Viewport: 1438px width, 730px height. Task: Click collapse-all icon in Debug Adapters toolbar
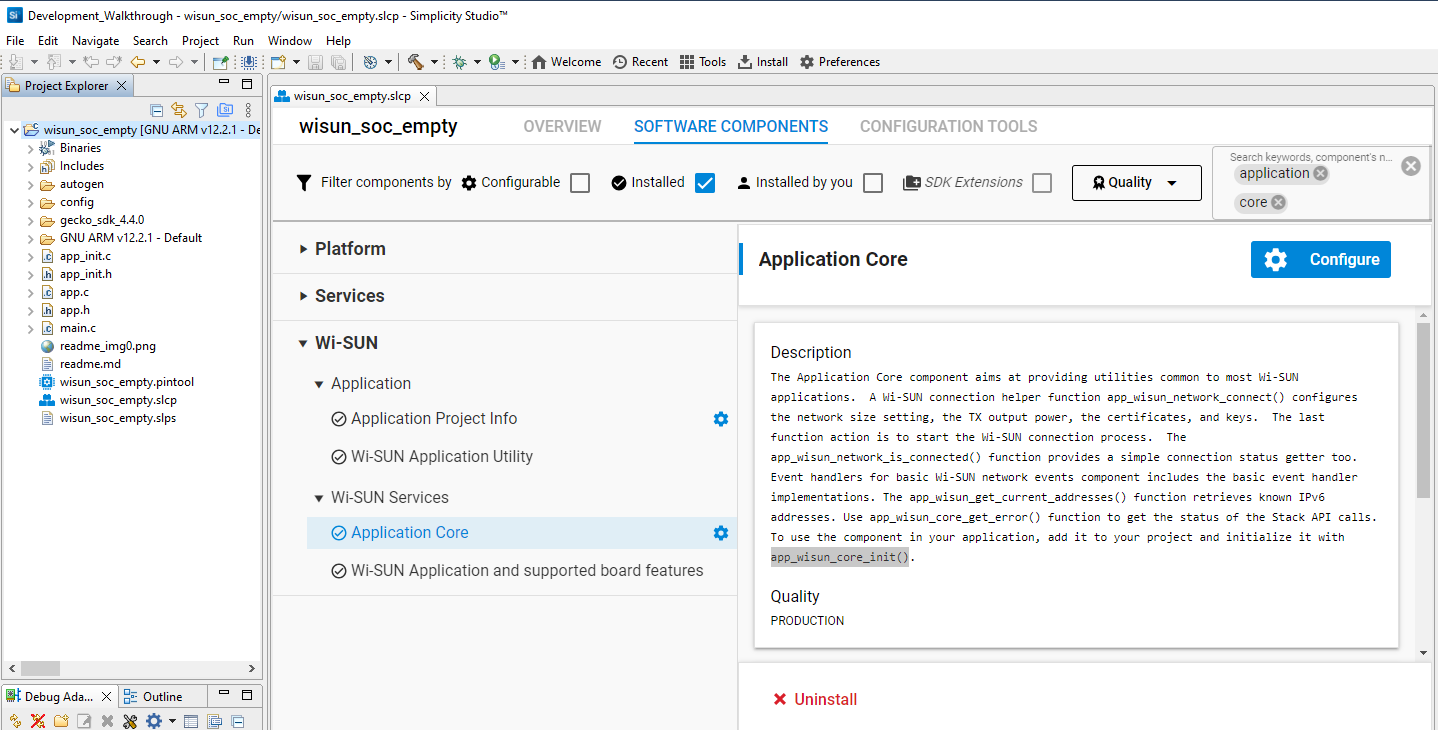(x=237, y=721)
